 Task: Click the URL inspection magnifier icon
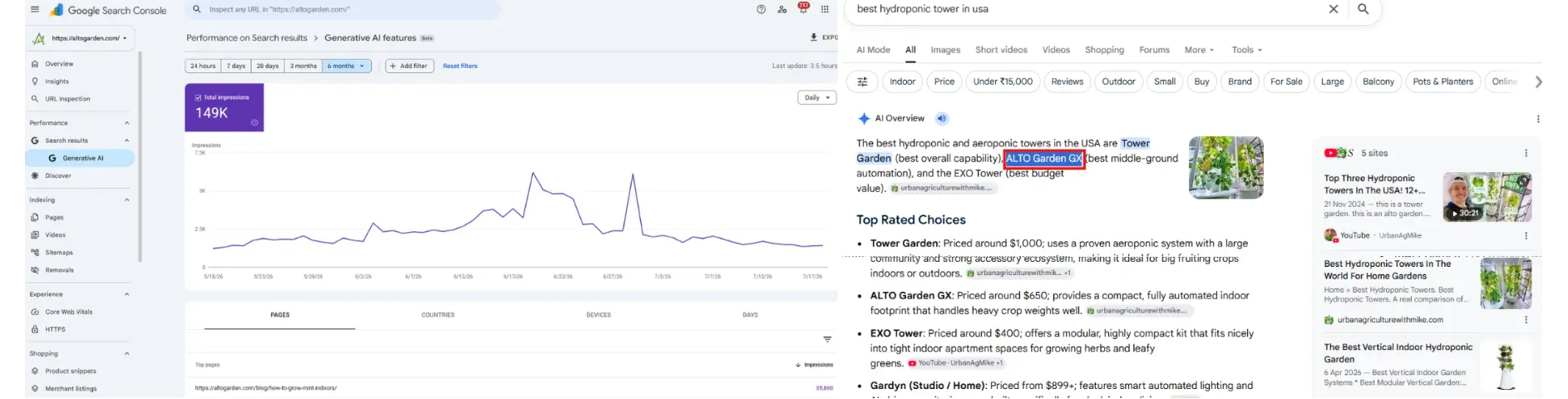(35, 99)
